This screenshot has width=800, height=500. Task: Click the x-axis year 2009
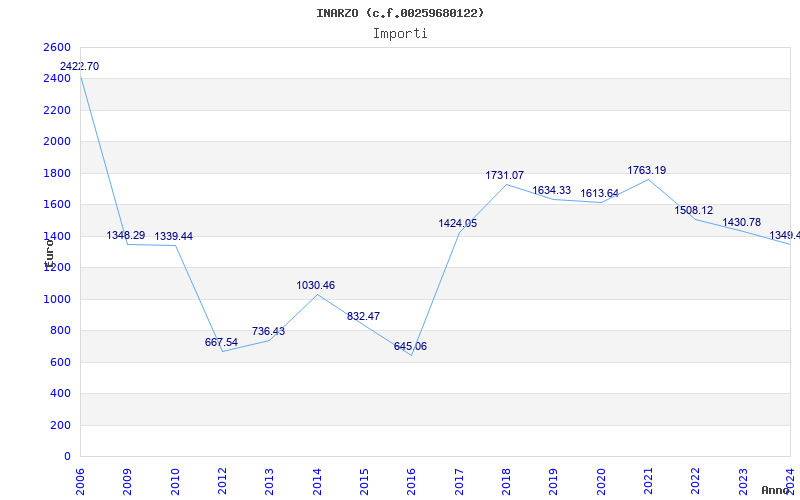click(x=128, y=481)
